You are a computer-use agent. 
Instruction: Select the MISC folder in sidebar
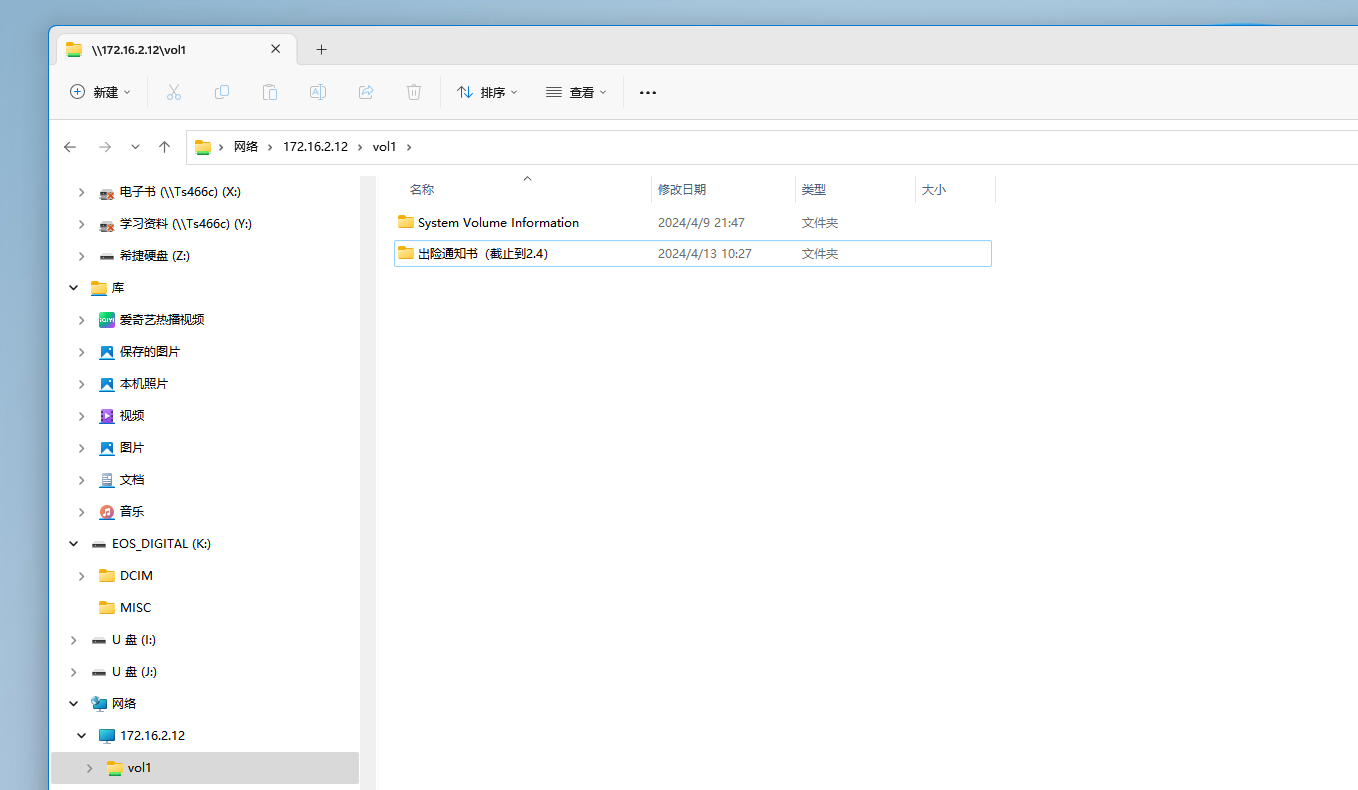[x=135, y=608]
